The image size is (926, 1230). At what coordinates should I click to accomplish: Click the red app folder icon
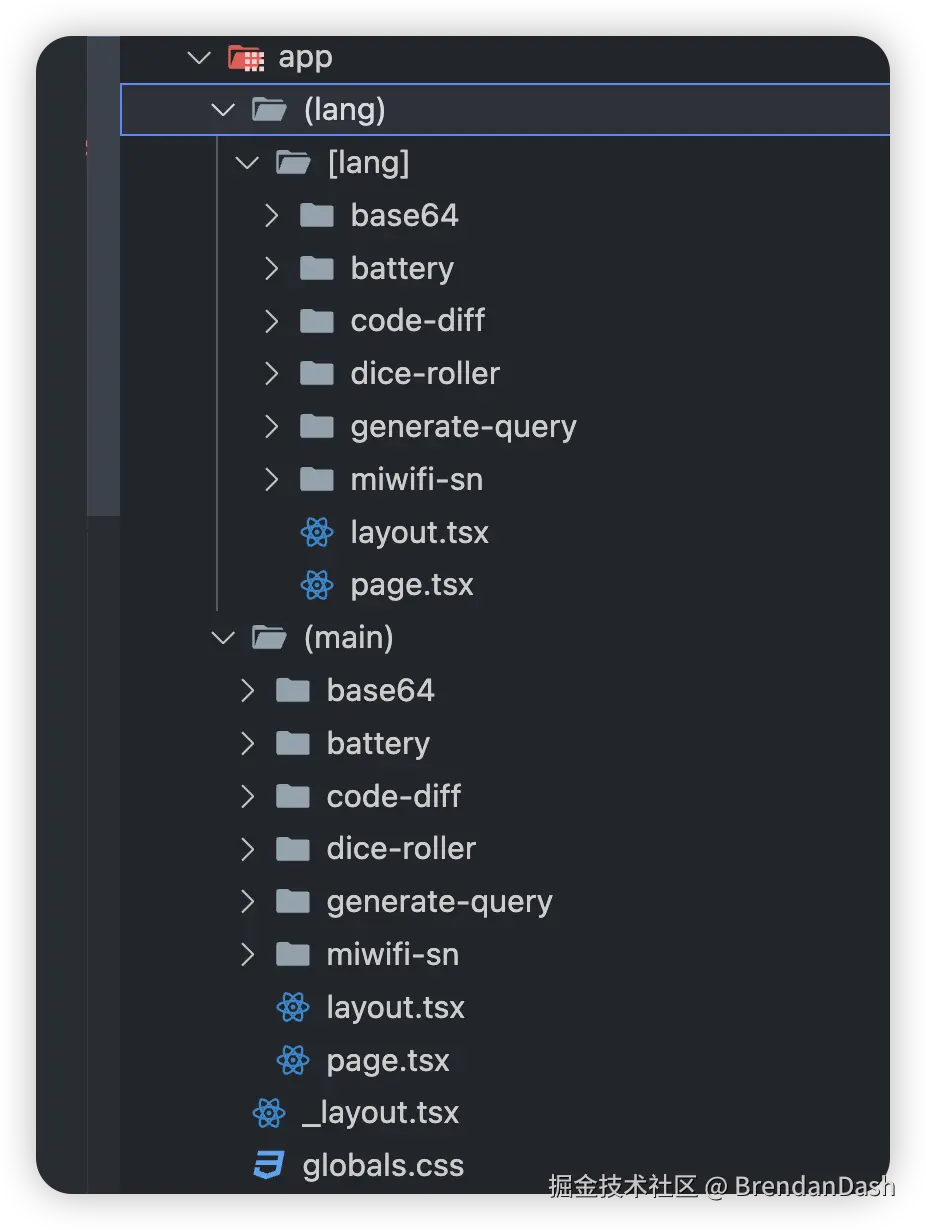246,58
